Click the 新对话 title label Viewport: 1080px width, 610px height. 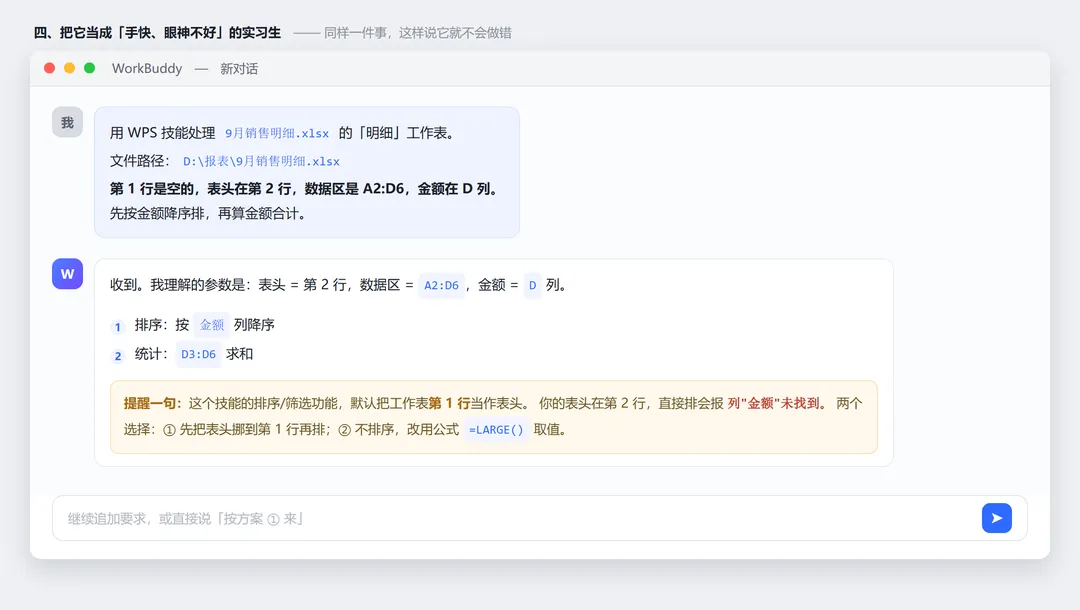tap(239, 69)
